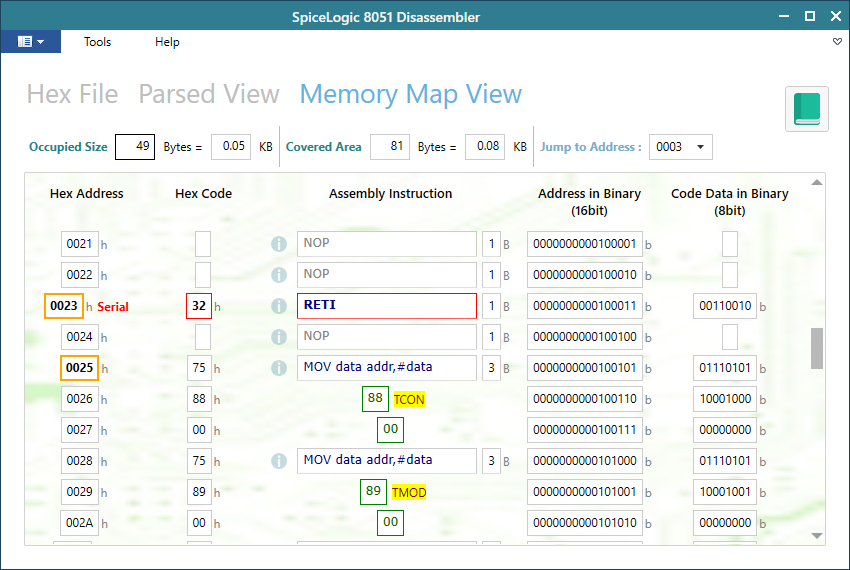Image resolution: width=850 pixels, height=570 pixels.
Task: Select hex address 0029 cell
Action: (80, 491)
